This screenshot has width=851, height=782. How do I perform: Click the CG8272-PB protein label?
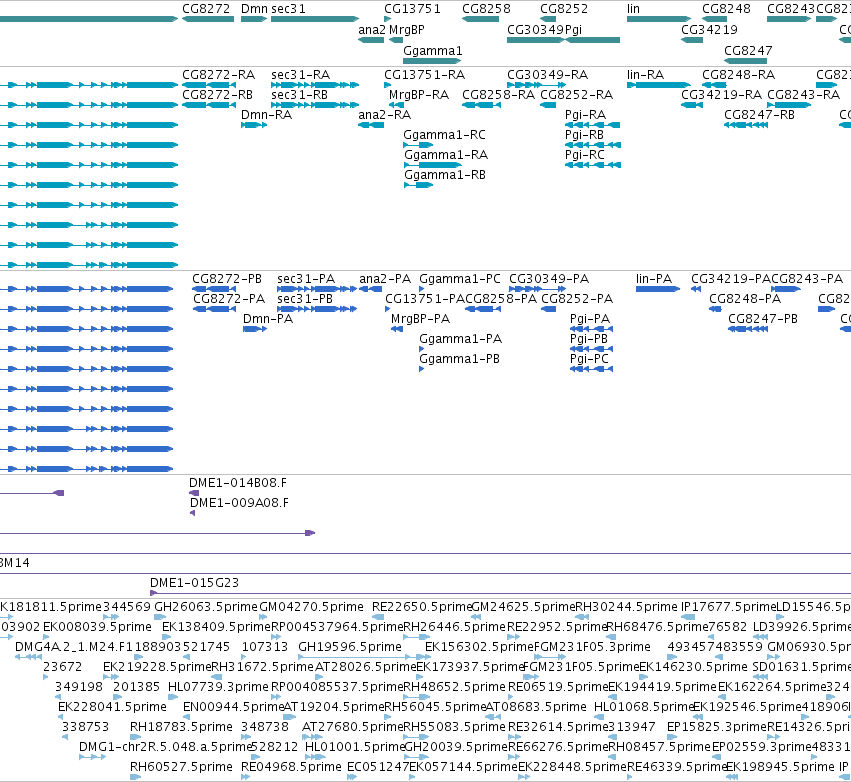227,279
